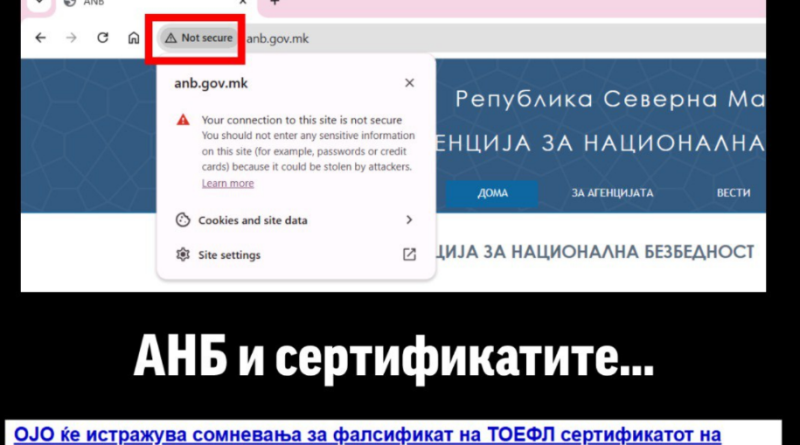Click the anb.gov.mk popup heading
The width and height of the screenshot is (800, 445).
point(211,83)
